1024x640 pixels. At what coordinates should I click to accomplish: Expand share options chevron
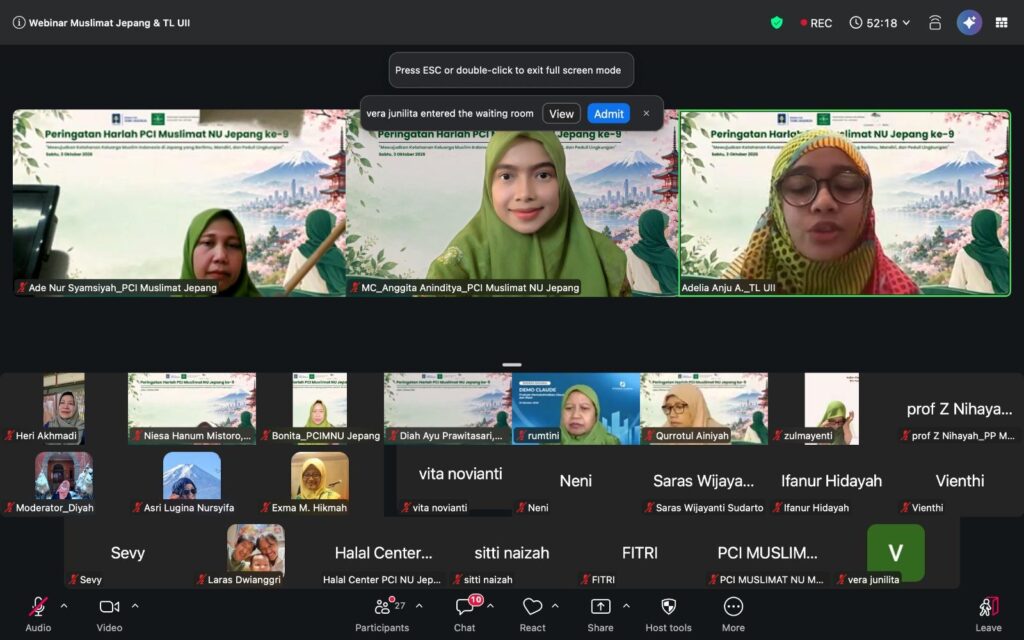pos(626,606)
